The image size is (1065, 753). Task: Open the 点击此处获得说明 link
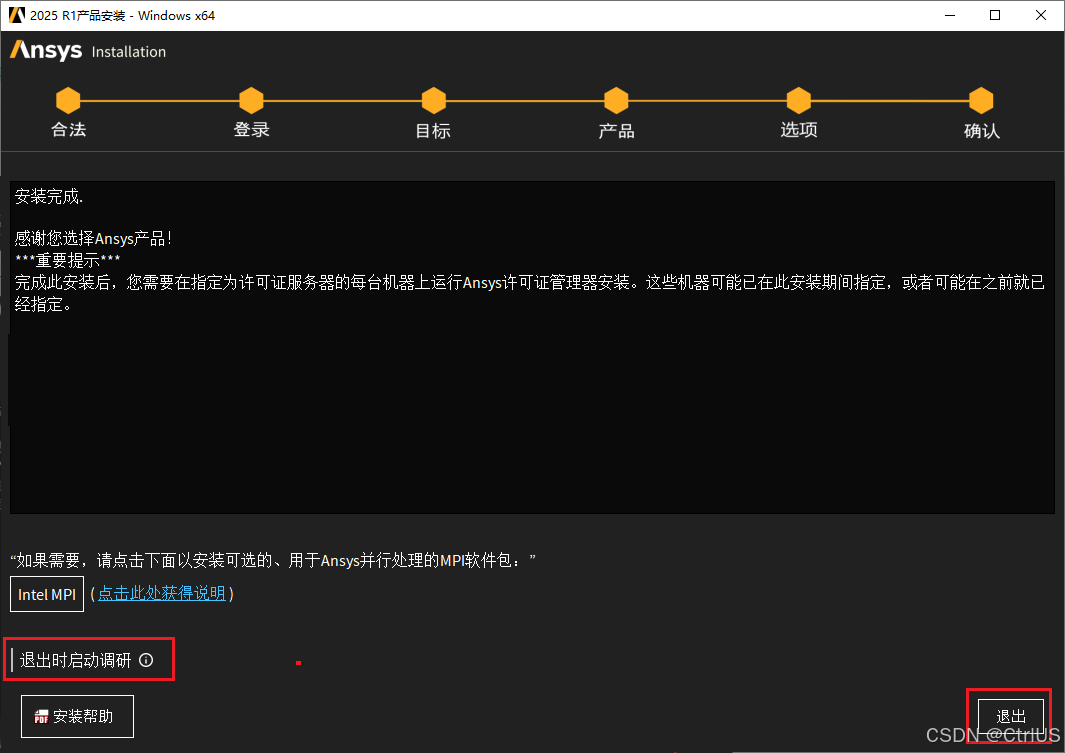pyautogui.click(x=162, y=593)
